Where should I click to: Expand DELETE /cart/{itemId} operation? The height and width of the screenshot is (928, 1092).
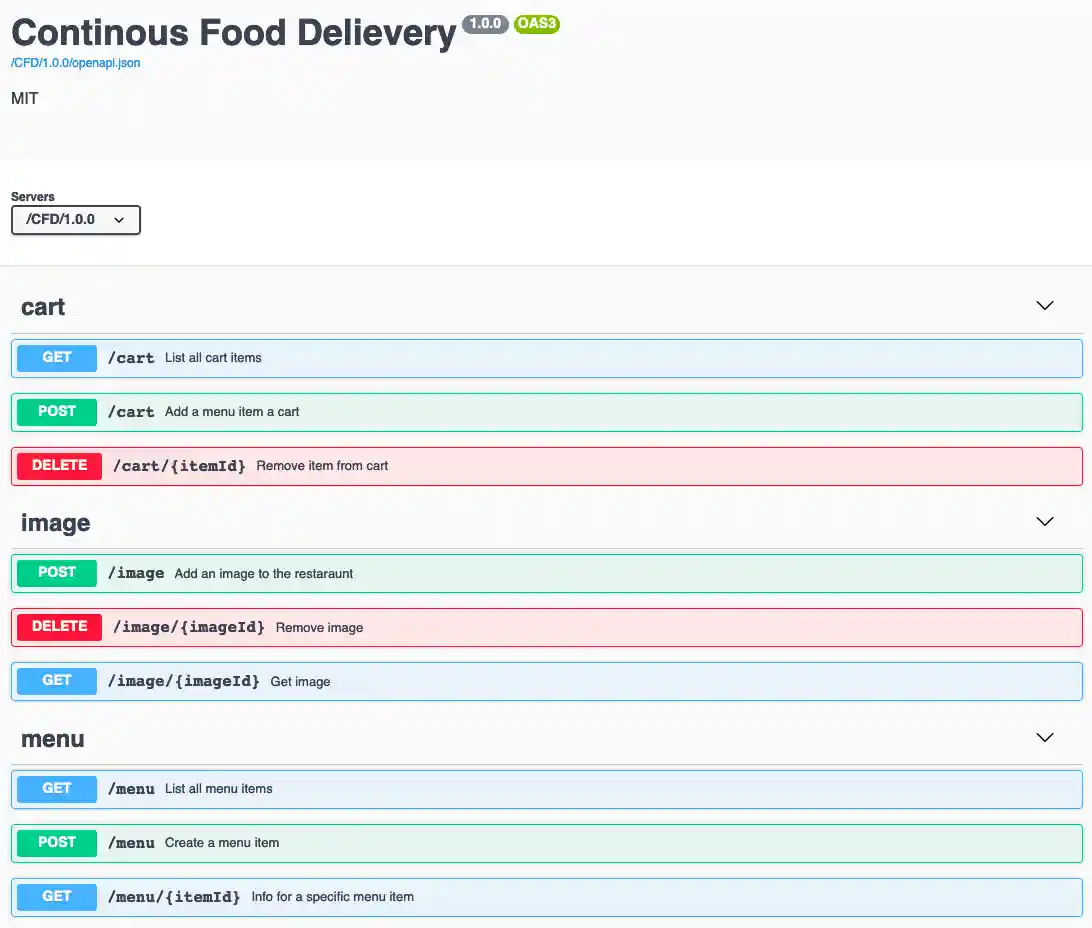pos(546,466)
